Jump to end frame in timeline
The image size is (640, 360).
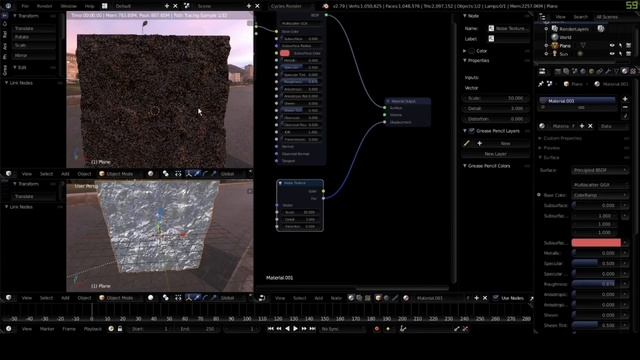tap(313, 329)
